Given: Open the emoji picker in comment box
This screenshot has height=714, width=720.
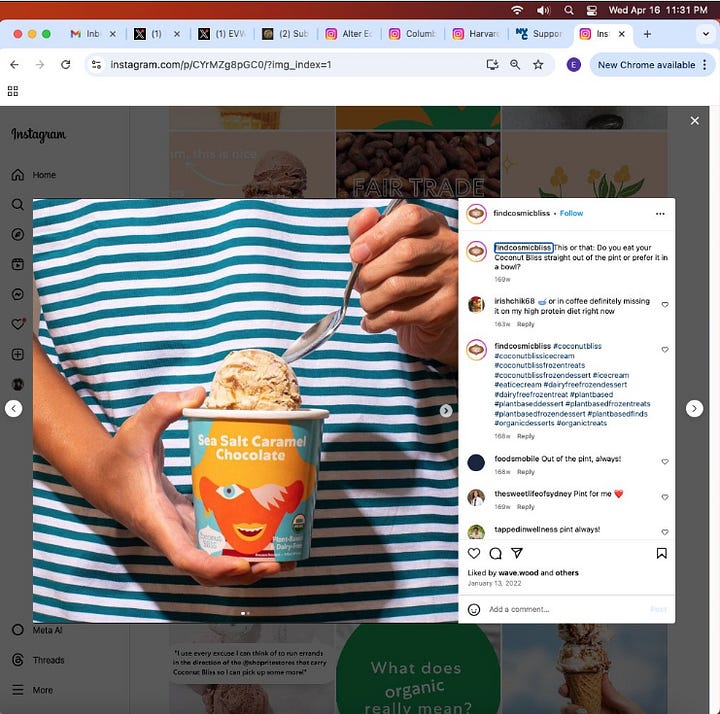Looking at the screenshot, I should click(x=474, y=609).
